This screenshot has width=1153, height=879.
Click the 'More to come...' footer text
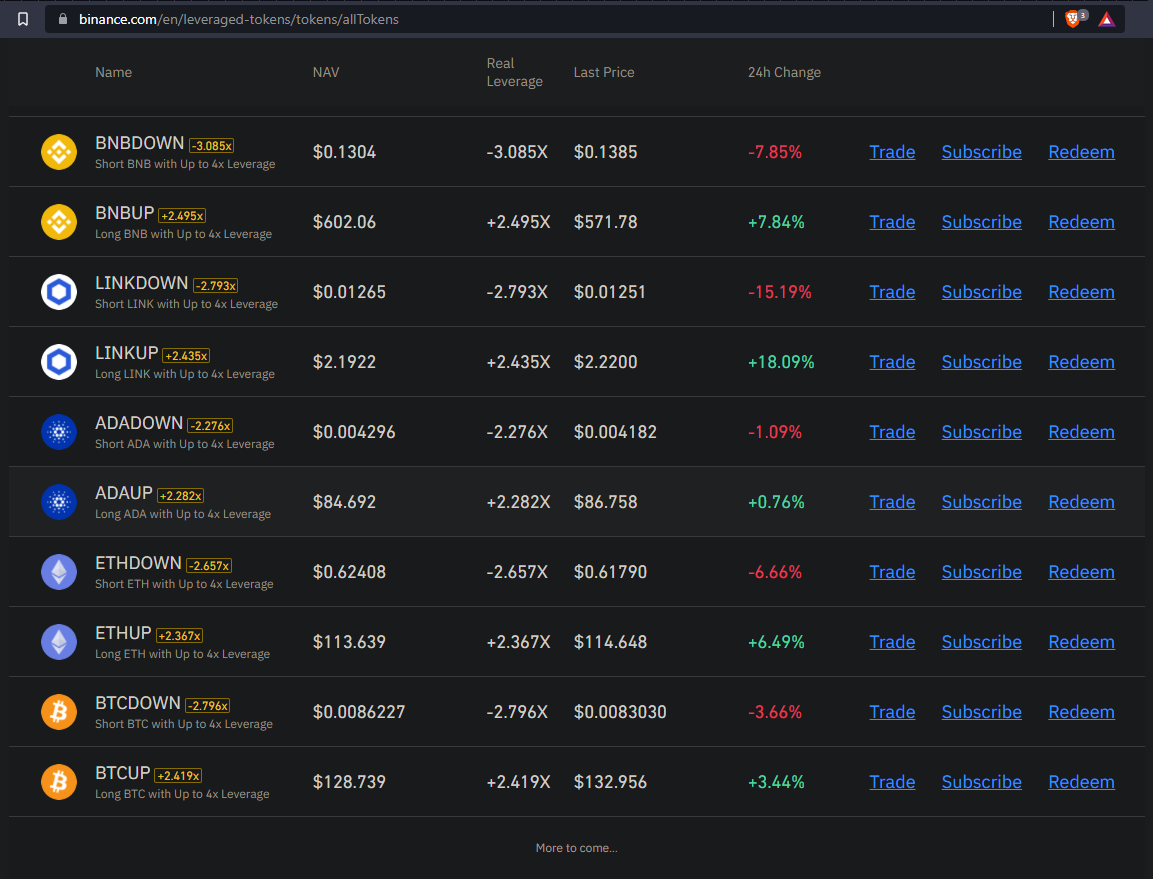576,848
